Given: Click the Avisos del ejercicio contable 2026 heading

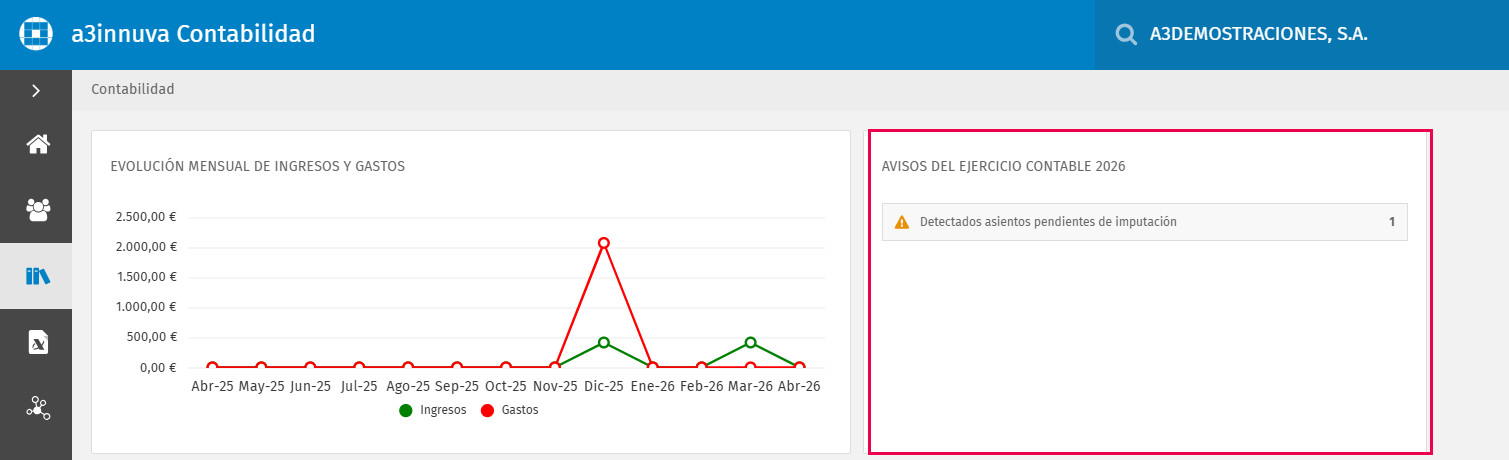Looking at the screenshot, I should click(x=1004, y=166).
